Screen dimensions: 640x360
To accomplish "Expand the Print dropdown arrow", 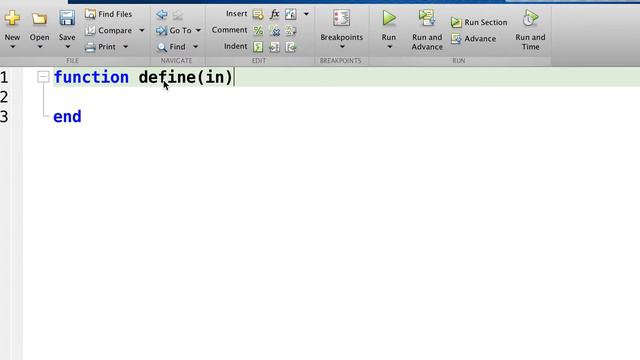I will 125,47.
